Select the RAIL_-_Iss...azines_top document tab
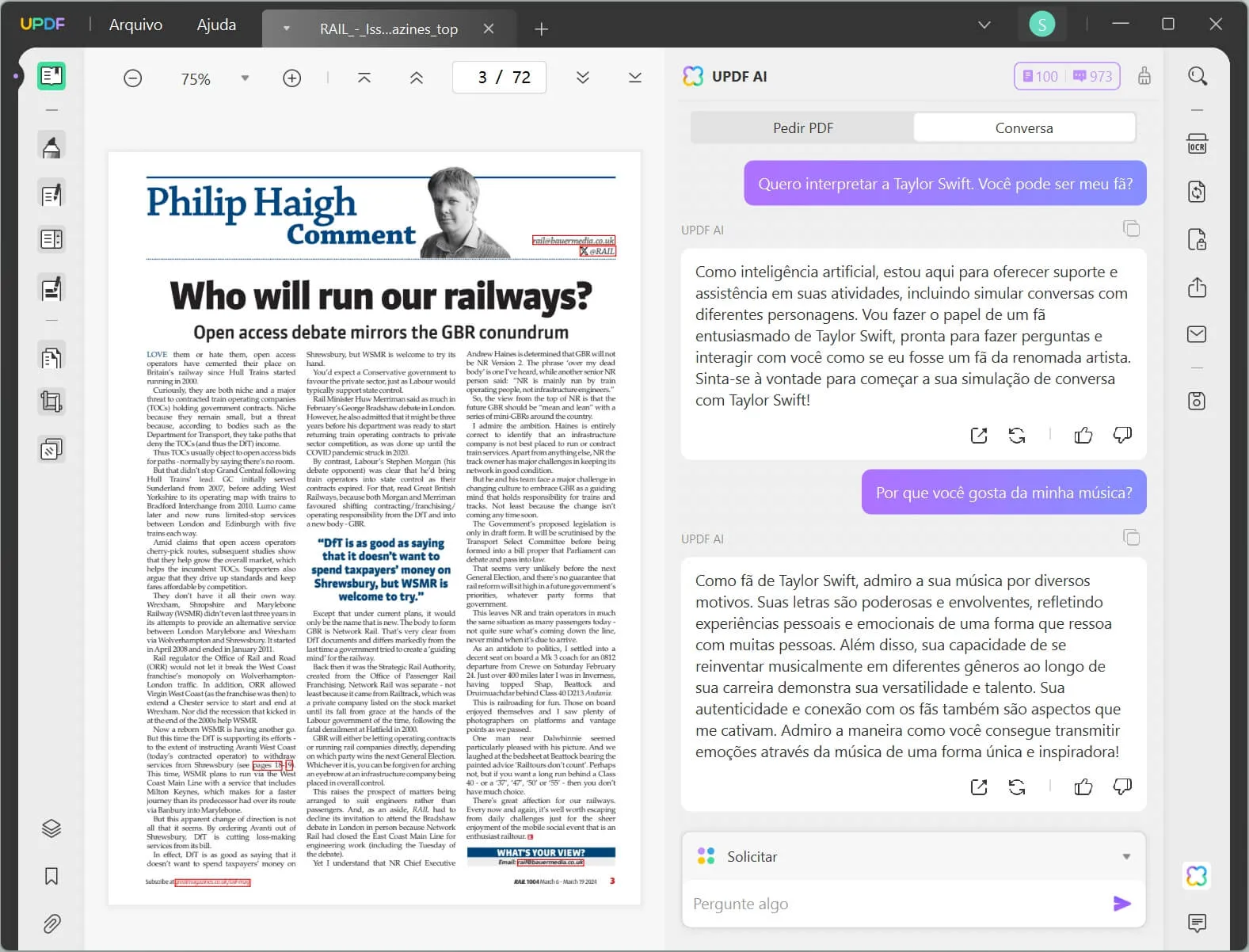 pyautogui.click(x=389, y=29)
